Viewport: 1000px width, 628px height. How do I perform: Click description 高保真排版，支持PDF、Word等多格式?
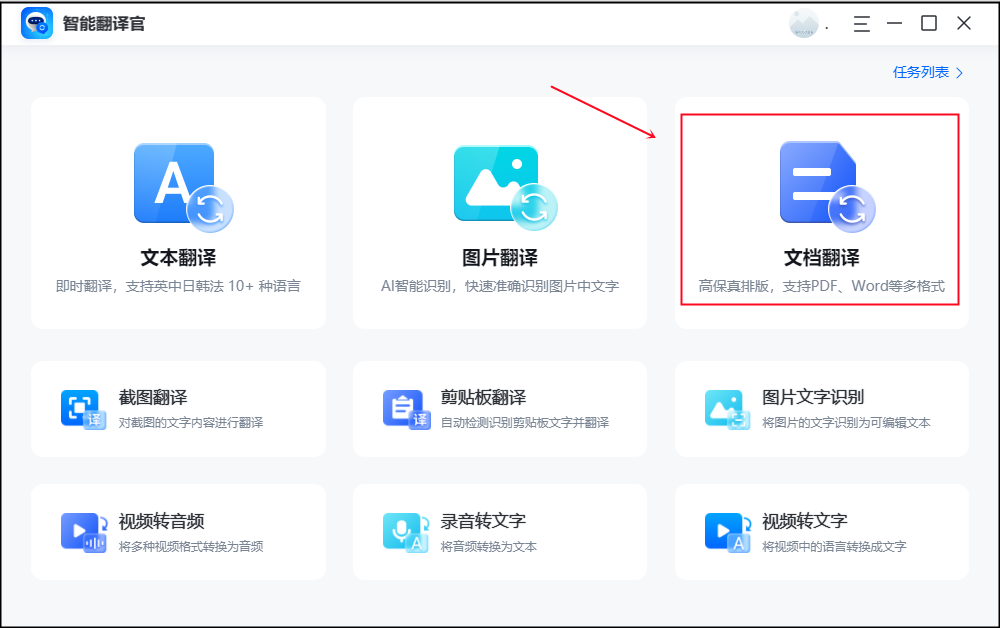coord(821,286)
